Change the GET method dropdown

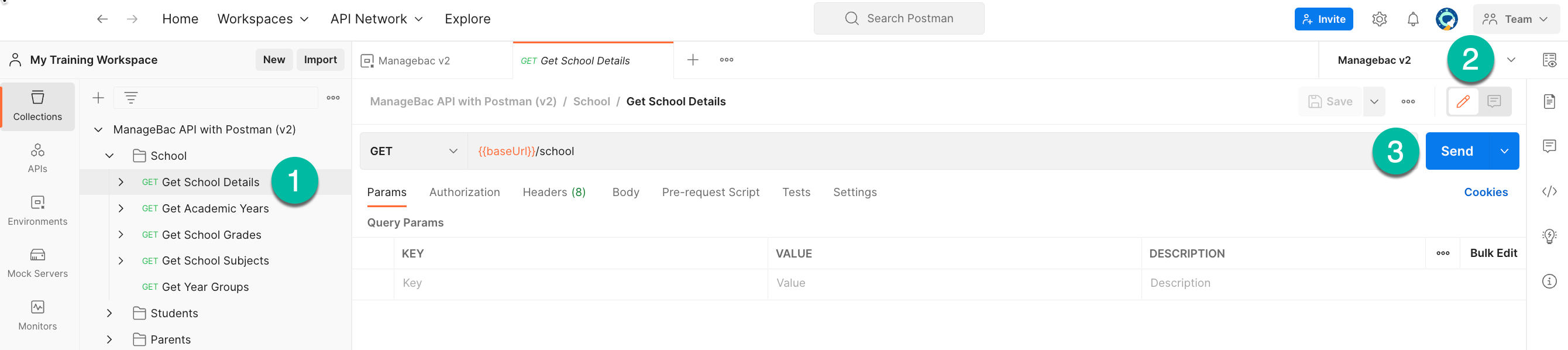pos(413,151)
